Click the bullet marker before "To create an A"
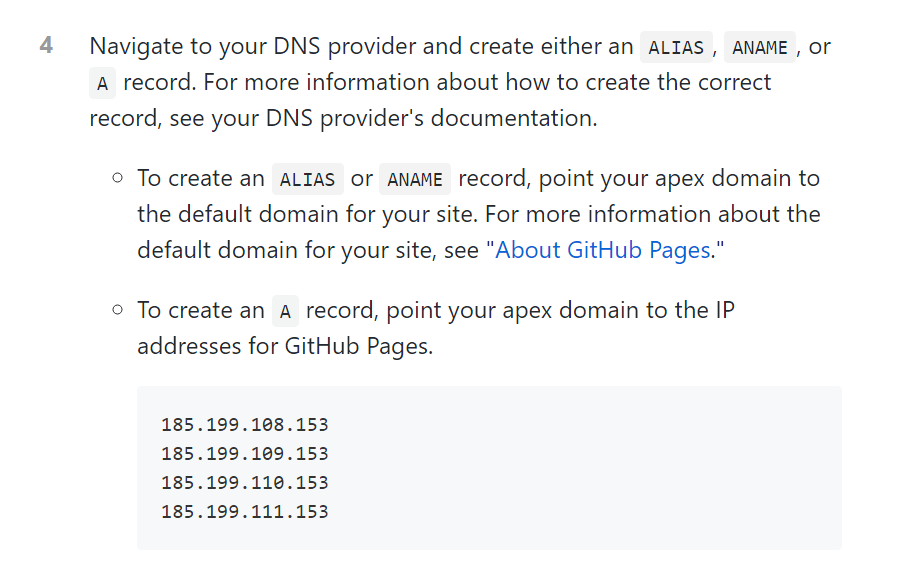This screenshot has height=587, width=901. 117,311
